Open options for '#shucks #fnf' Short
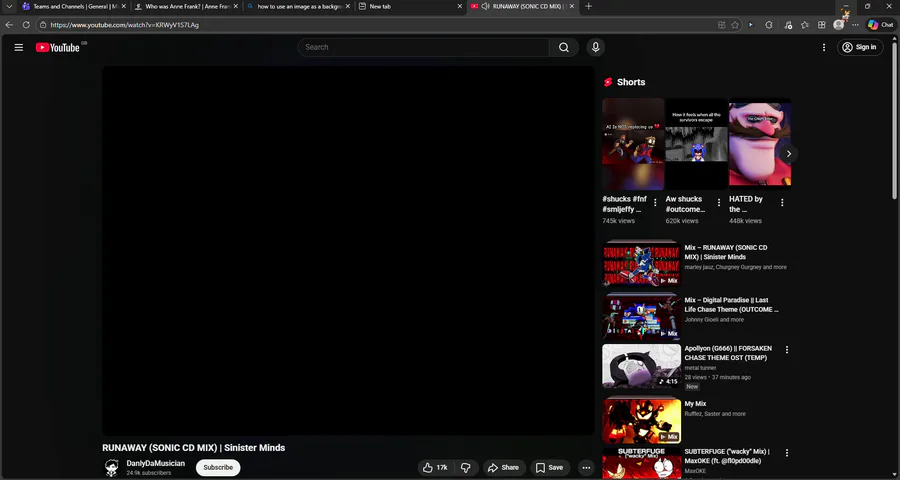Image resolution: width=900 pixels, height=480 pixels. tap(655, 202)
